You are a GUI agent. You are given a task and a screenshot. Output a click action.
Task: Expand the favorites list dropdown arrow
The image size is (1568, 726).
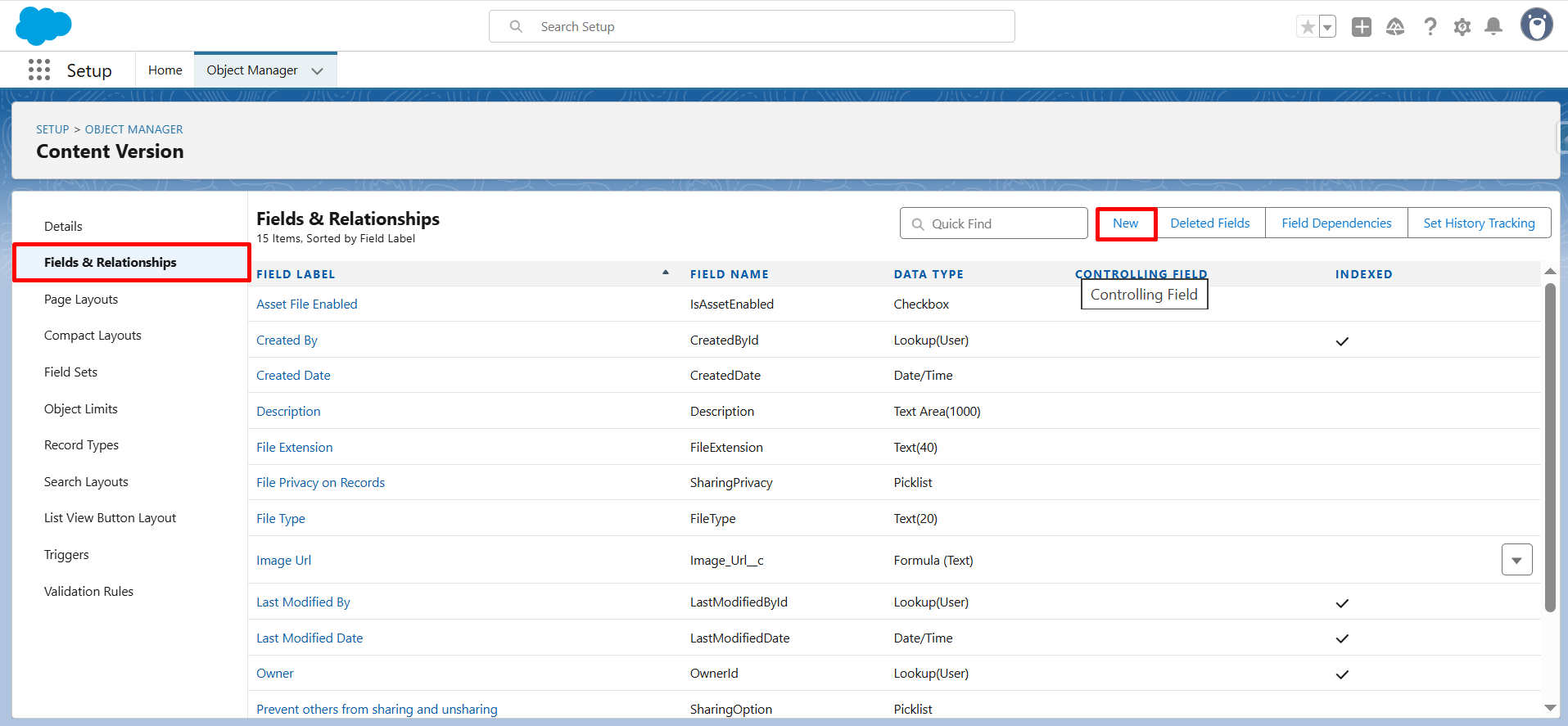pos(1327,27)
